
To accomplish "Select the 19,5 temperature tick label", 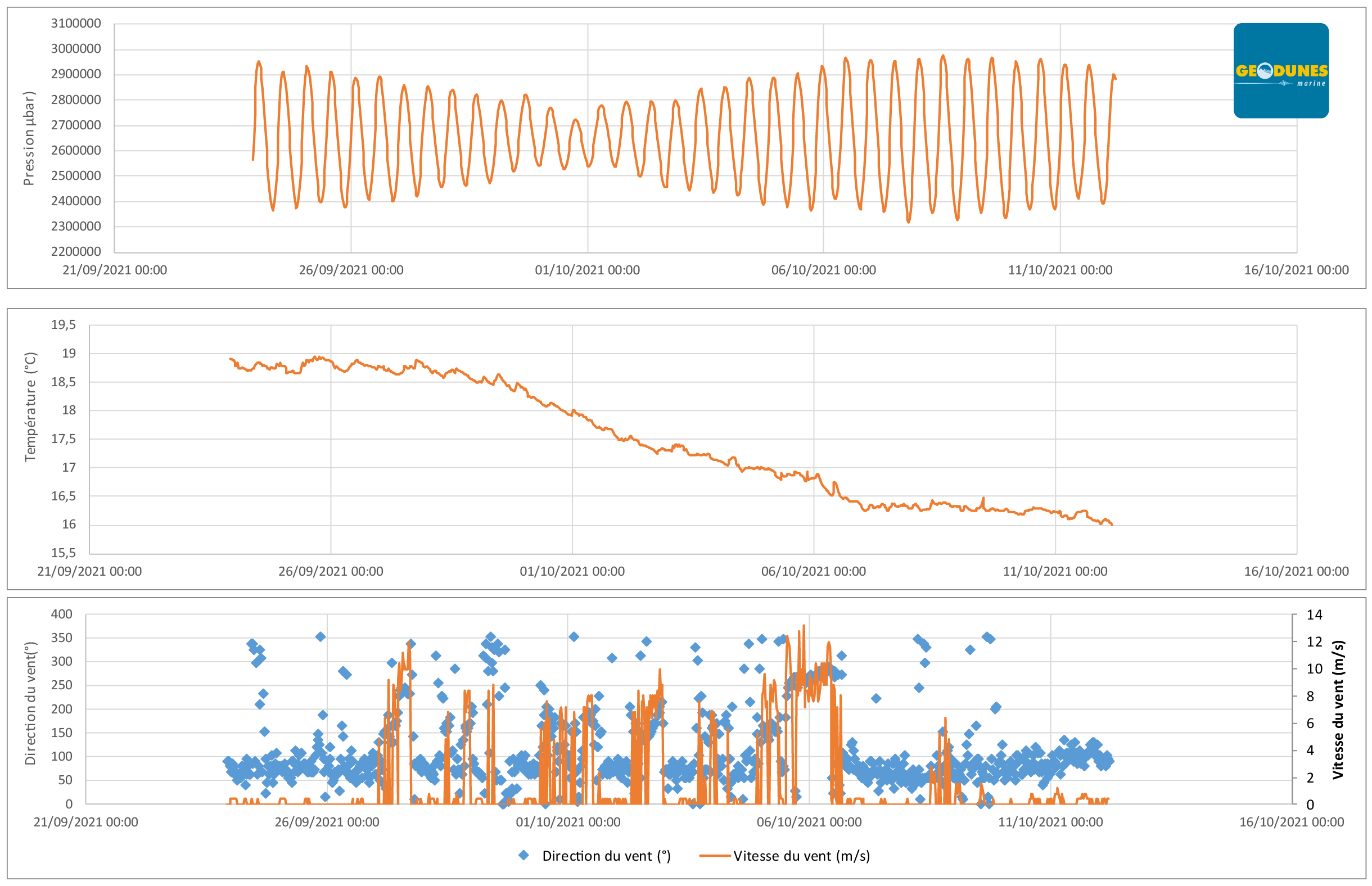I will point(64,325).
